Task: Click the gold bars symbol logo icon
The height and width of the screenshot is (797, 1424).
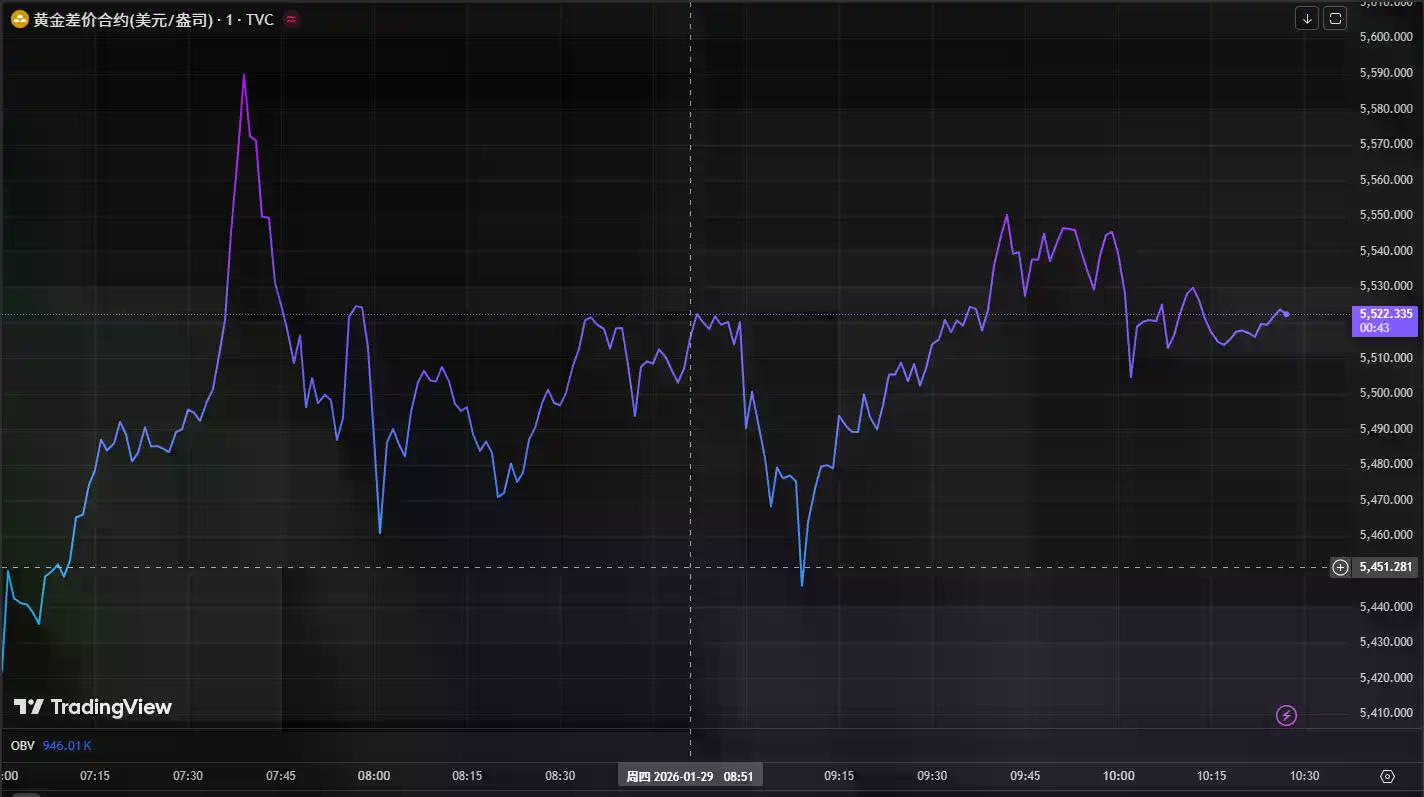Action: coord(19,19)
